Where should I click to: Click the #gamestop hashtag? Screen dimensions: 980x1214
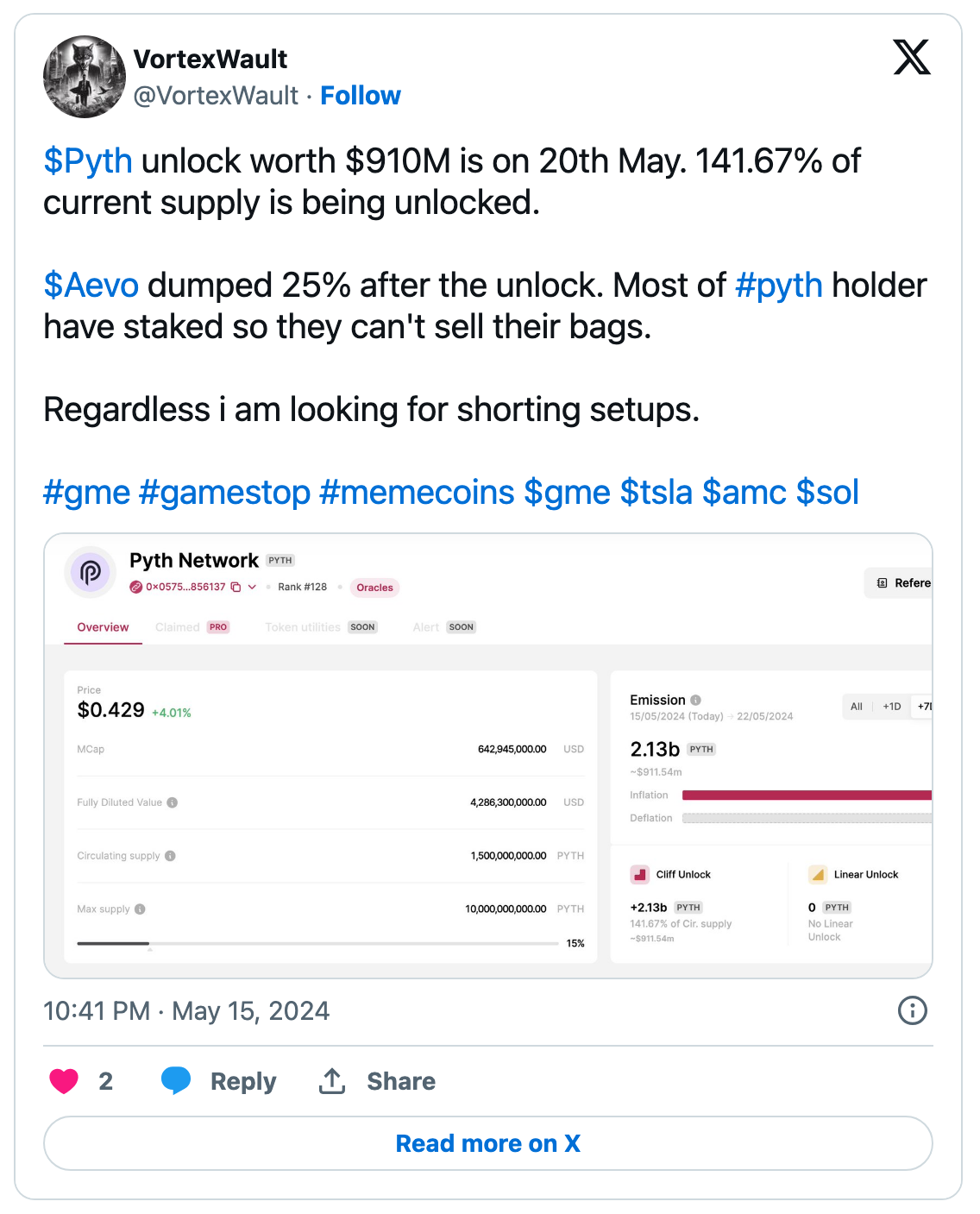click(x=224, y=493)
